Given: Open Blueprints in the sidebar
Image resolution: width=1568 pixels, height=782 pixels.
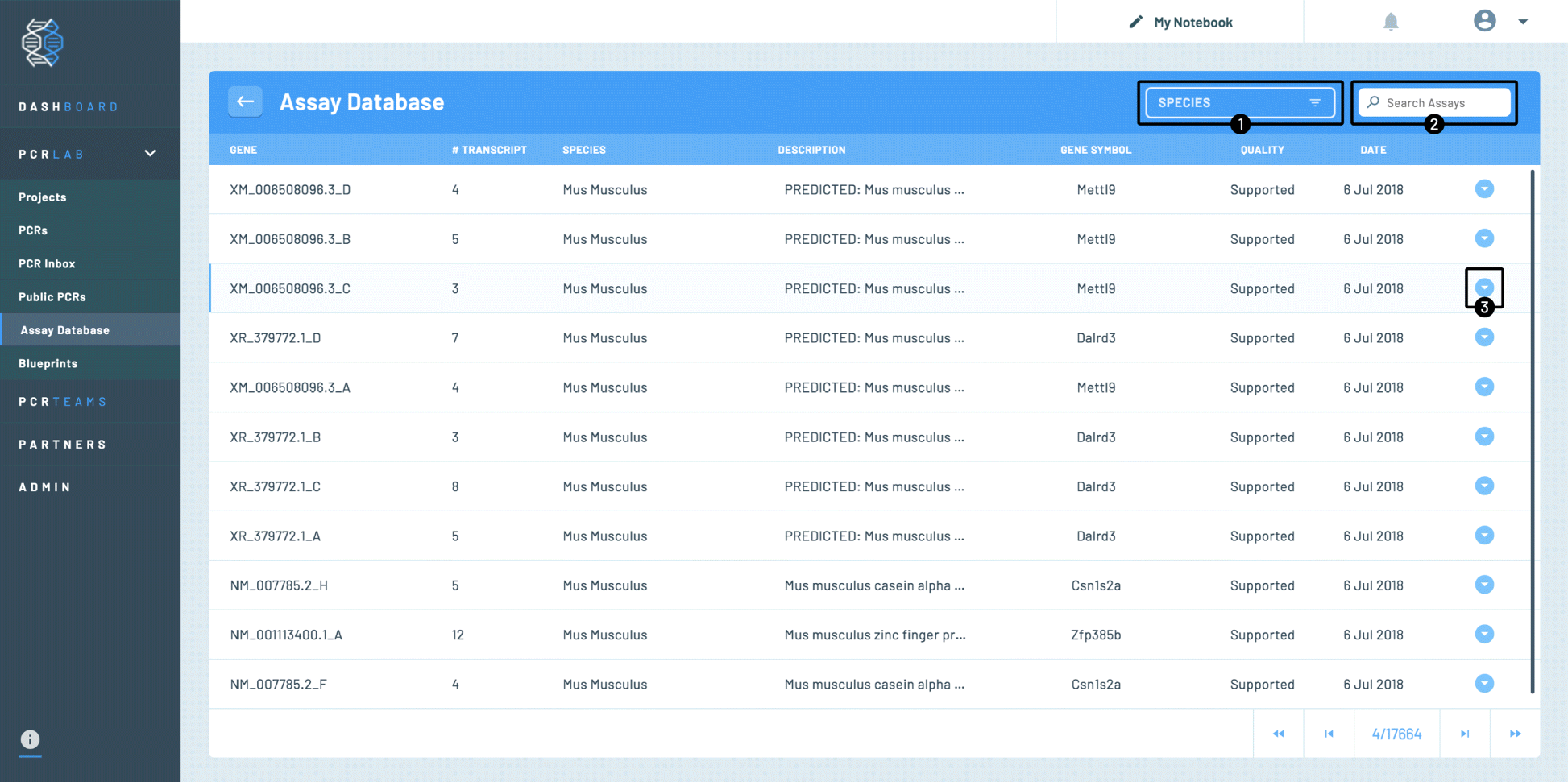Looking at the screenshot, I should click(x=48, y=363).
